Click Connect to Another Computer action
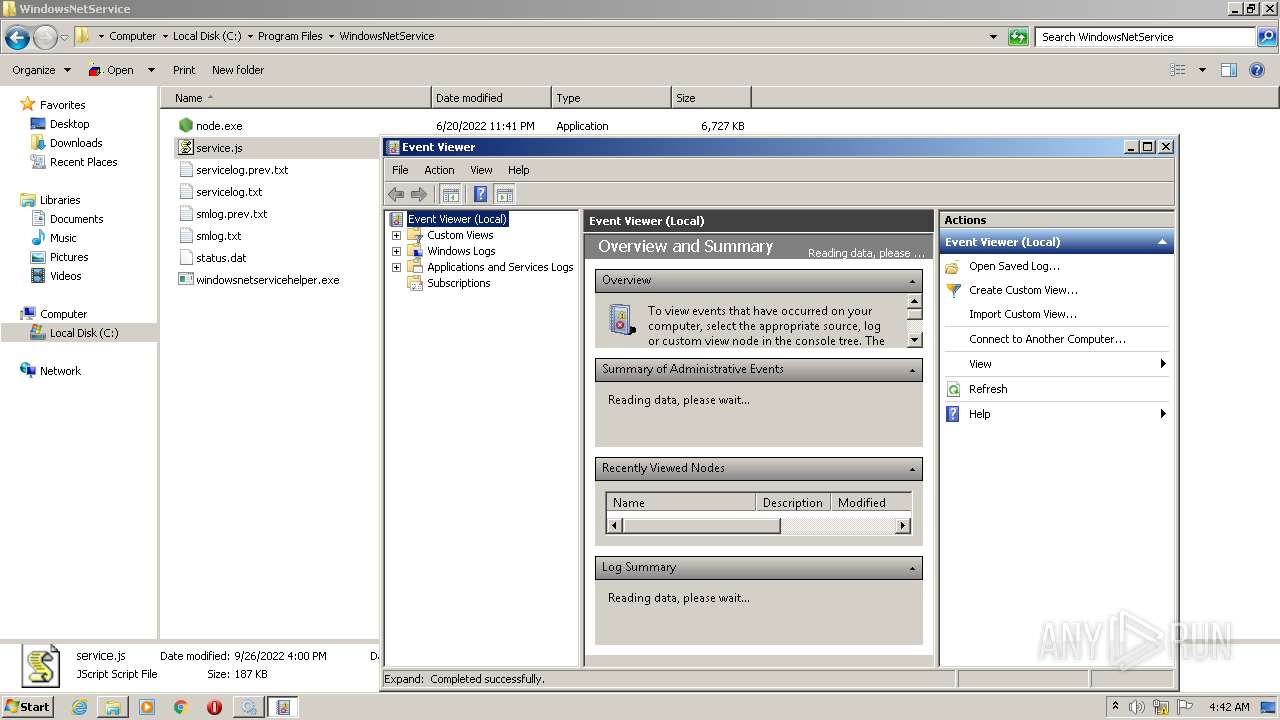Image resolution: width=1280 pixels, height=720 pixels. click(x=1047, y=339)
